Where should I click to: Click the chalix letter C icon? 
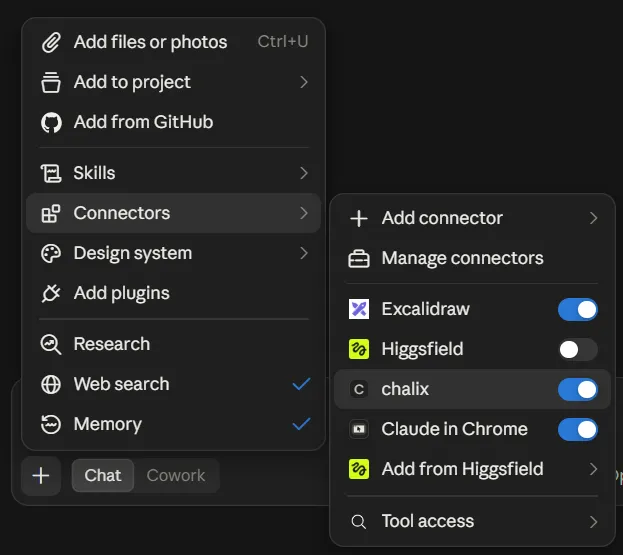tap(359, 389)
